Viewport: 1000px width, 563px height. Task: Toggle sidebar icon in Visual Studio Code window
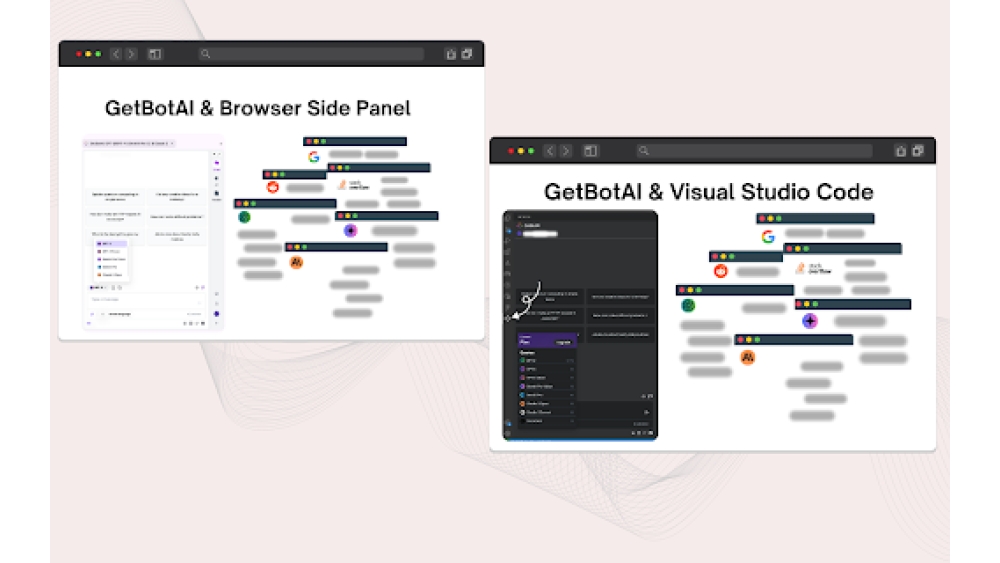591,151
